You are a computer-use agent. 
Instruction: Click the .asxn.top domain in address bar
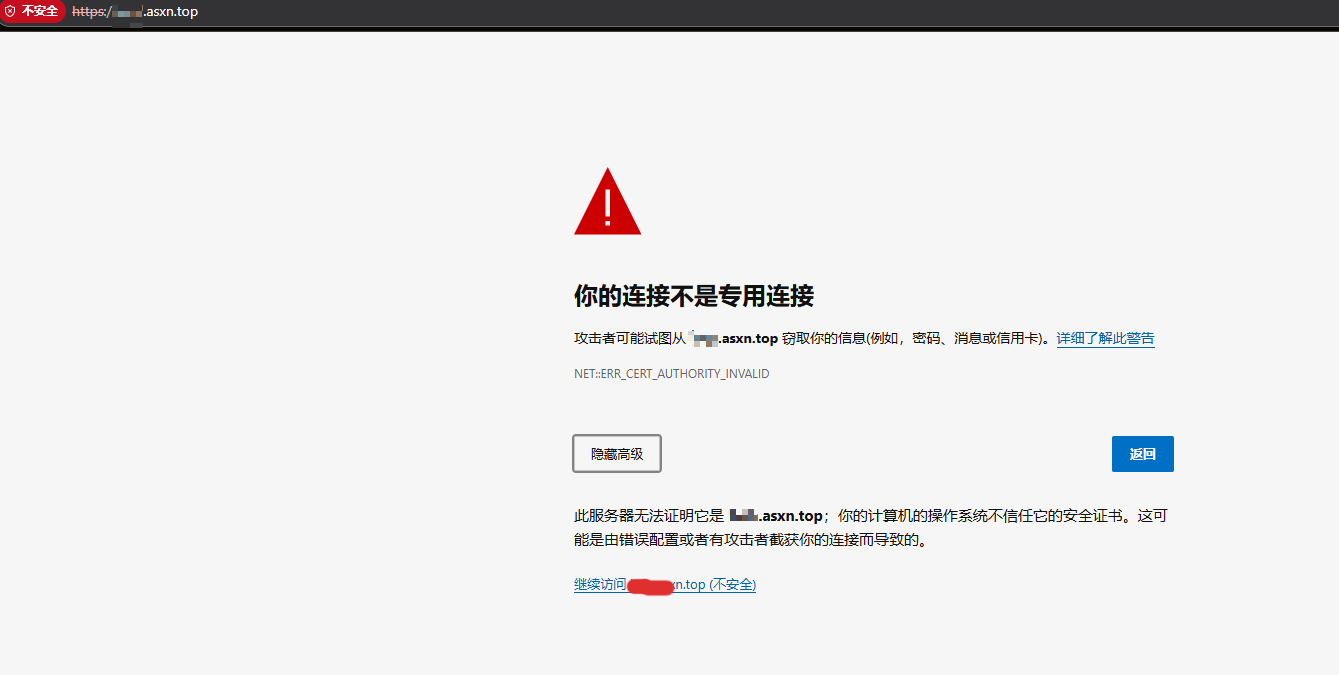coord(171,12)
